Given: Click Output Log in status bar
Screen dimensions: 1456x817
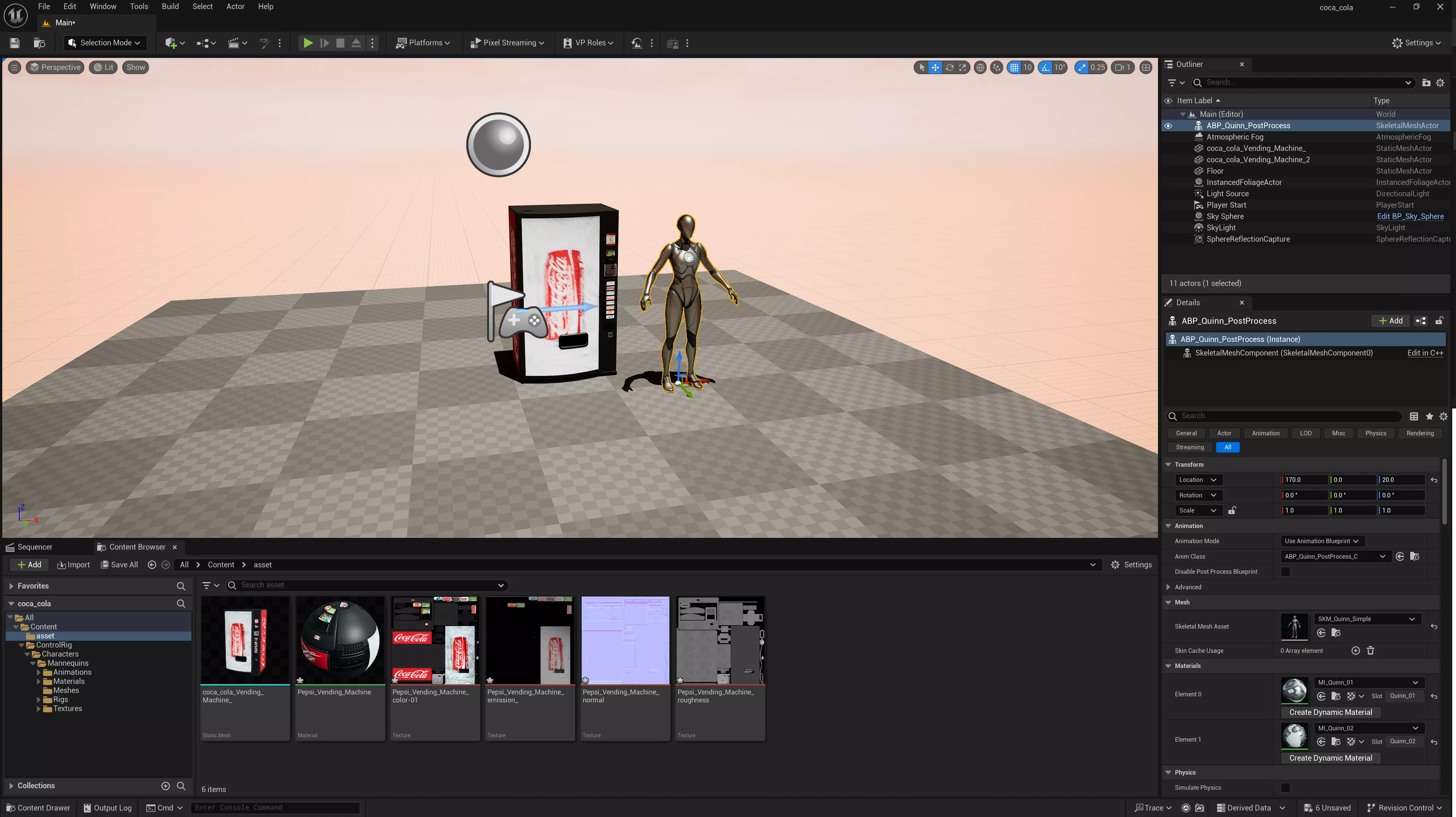Looking at the screenshot, I should (x=107, y=808).
